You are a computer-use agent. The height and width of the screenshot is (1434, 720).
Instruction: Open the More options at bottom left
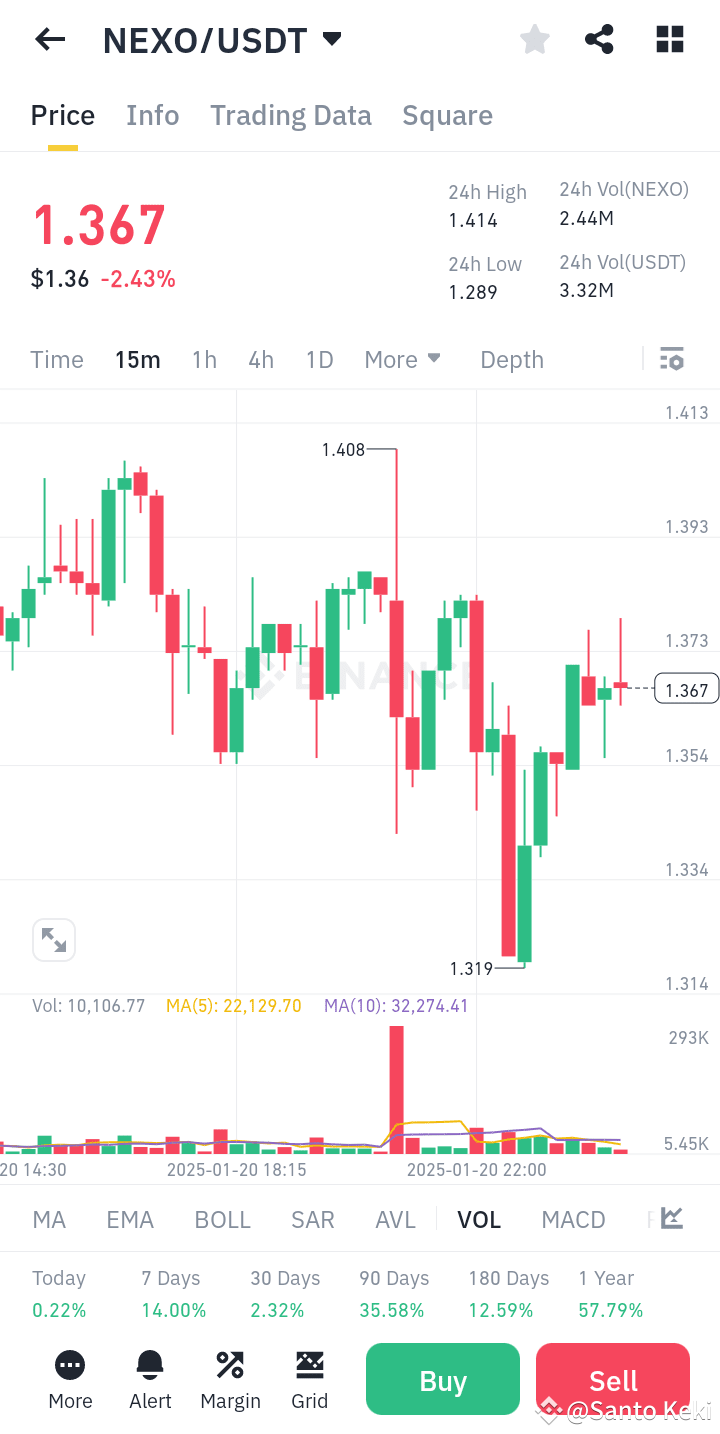point(69,1380)
